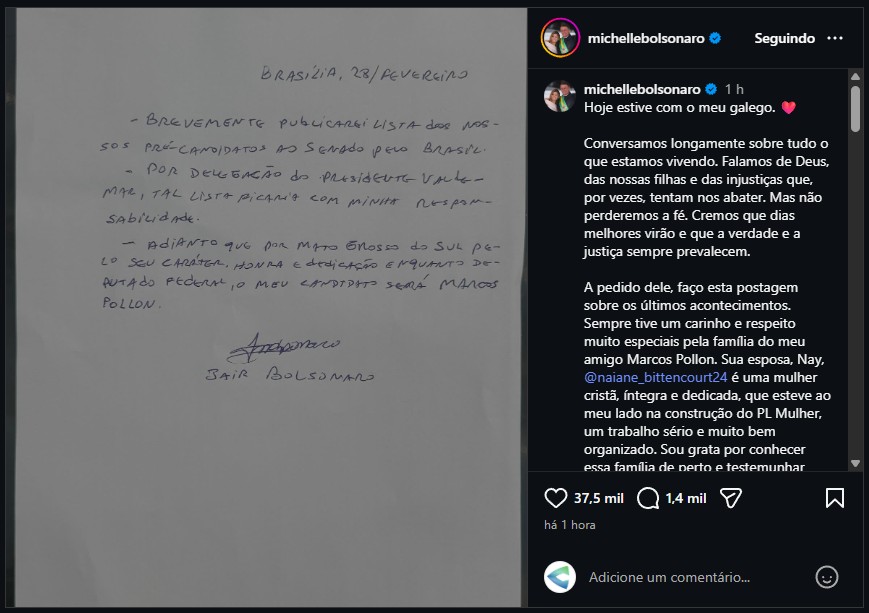The height and width of the screenshot is (613, 869).
Task: Click the profile avatar beside the caption
Action: point(560,97)
